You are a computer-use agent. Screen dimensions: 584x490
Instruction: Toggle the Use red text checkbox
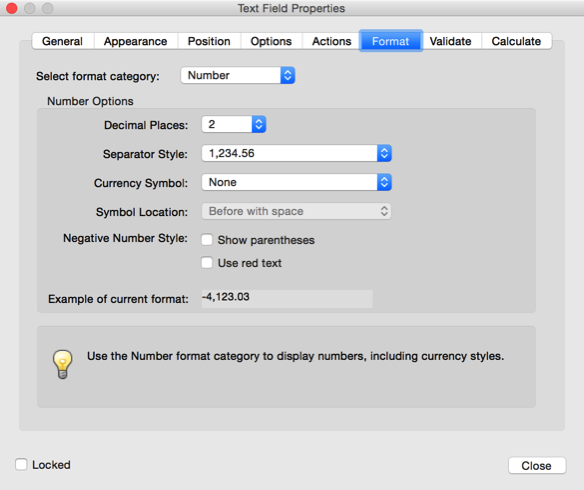pyautogui.click(x=207, y=263)
